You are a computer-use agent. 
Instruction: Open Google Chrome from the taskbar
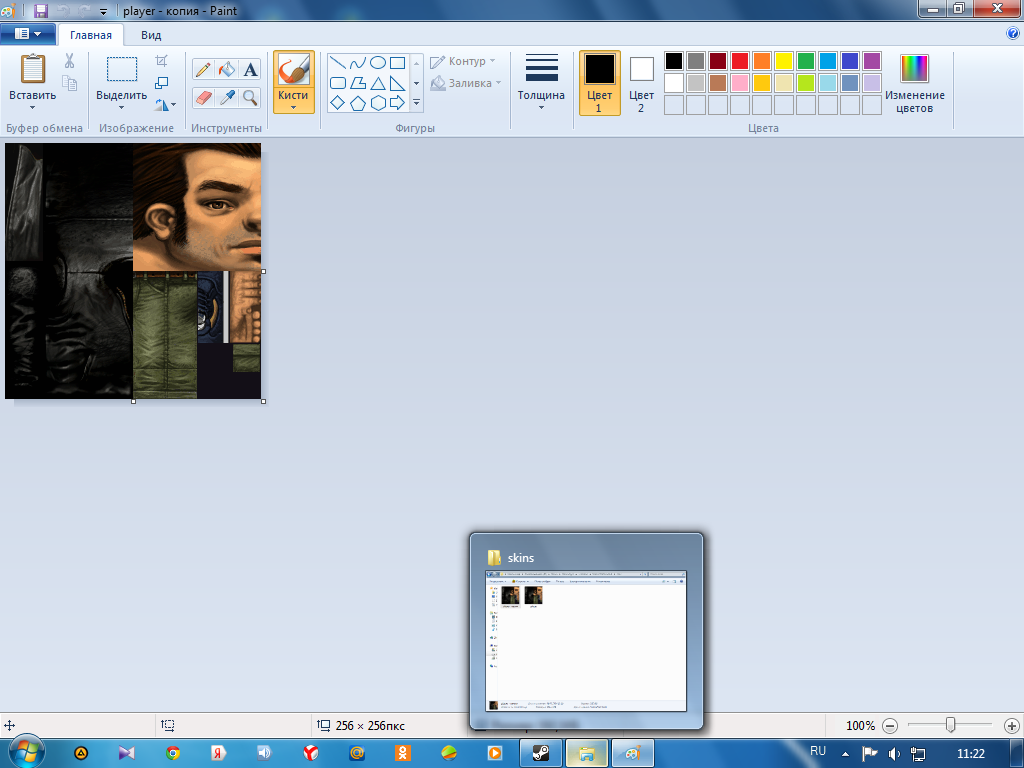pos(173,753)
